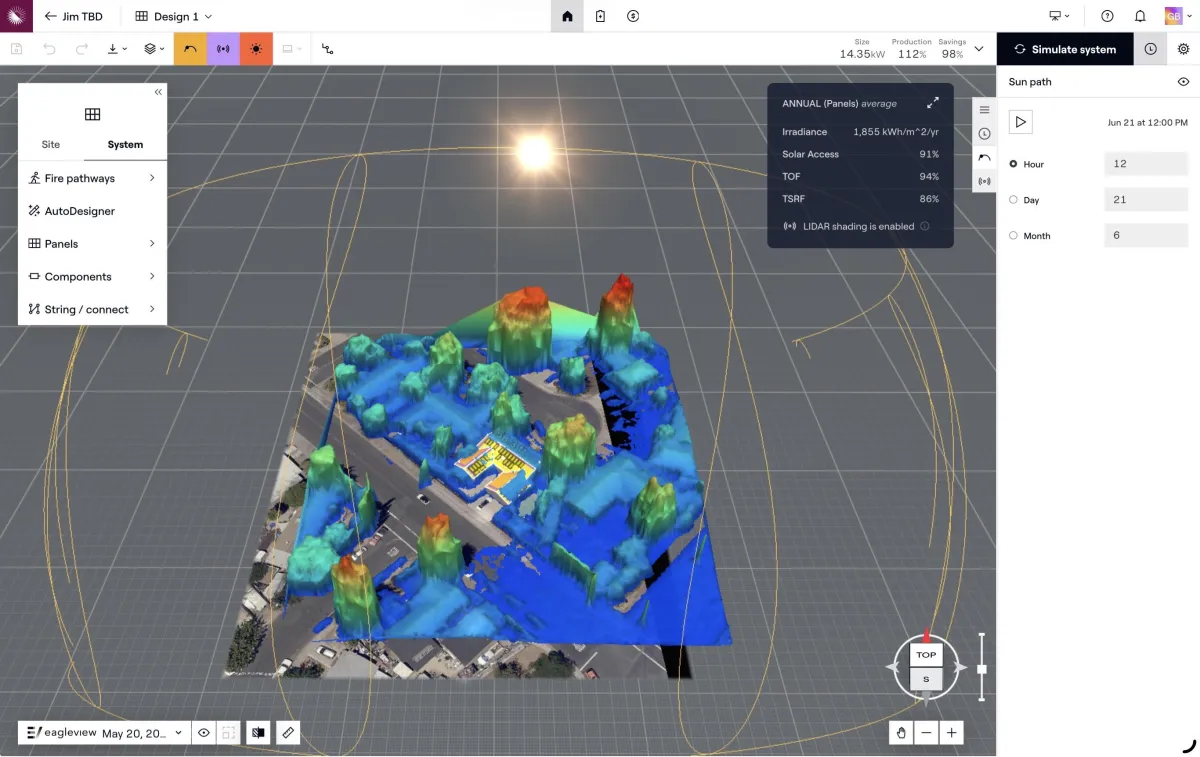Click the Day value field 21
This screenshot has width=1200, height=757.
[1146, 200]
